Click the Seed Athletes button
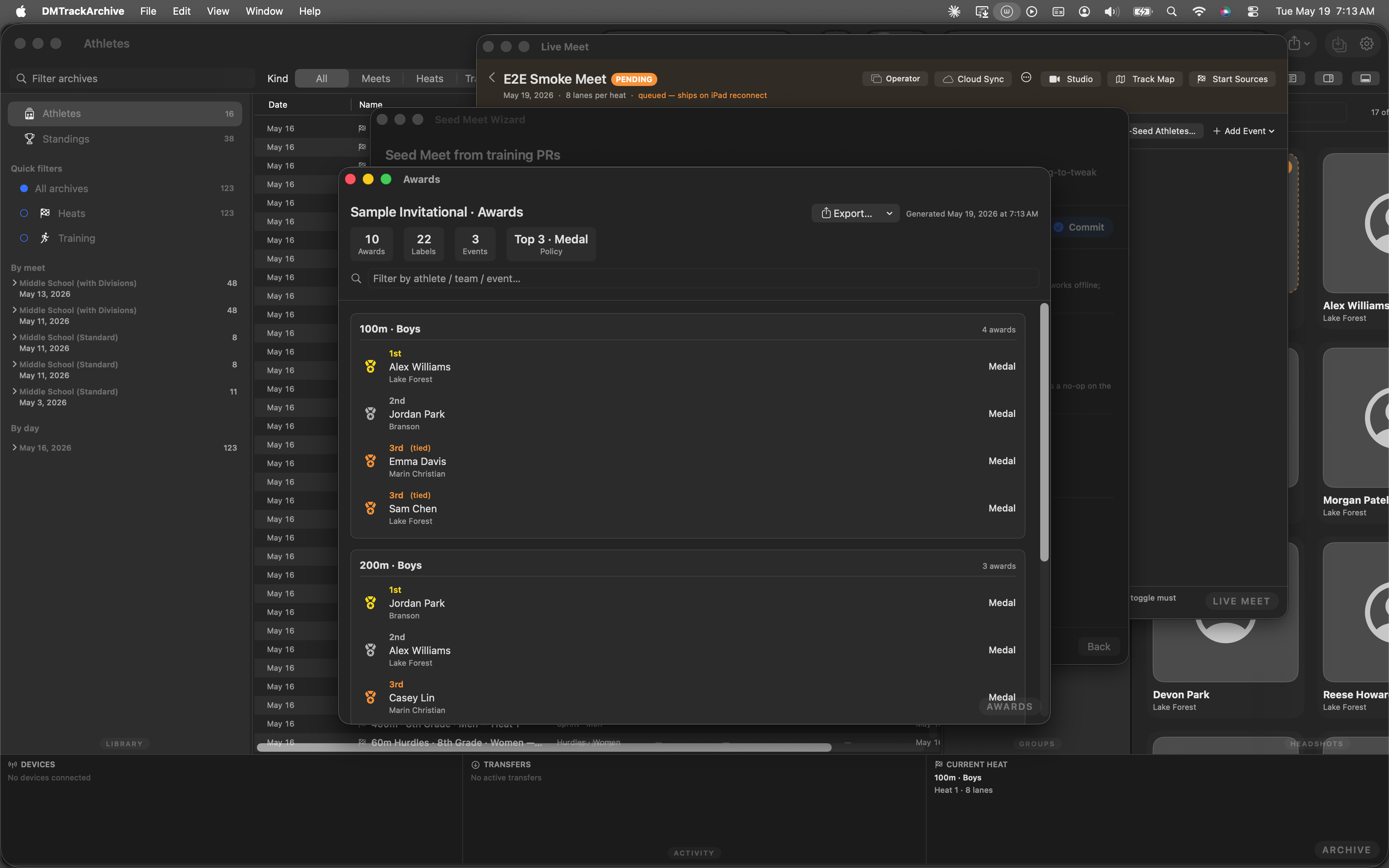Image resolution: width=1389 pixels, height=868 pixels. point(1164,131)
